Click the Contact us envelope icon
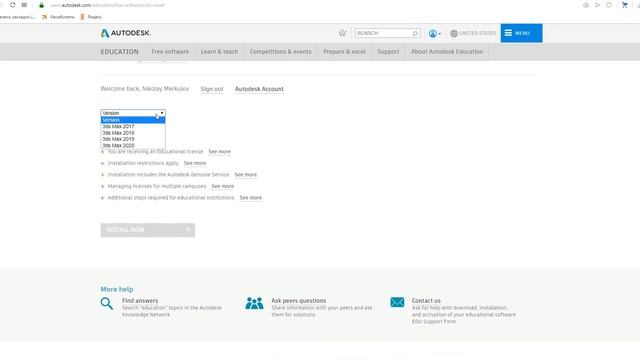The image size is (640, 360). tap(397, 302)
